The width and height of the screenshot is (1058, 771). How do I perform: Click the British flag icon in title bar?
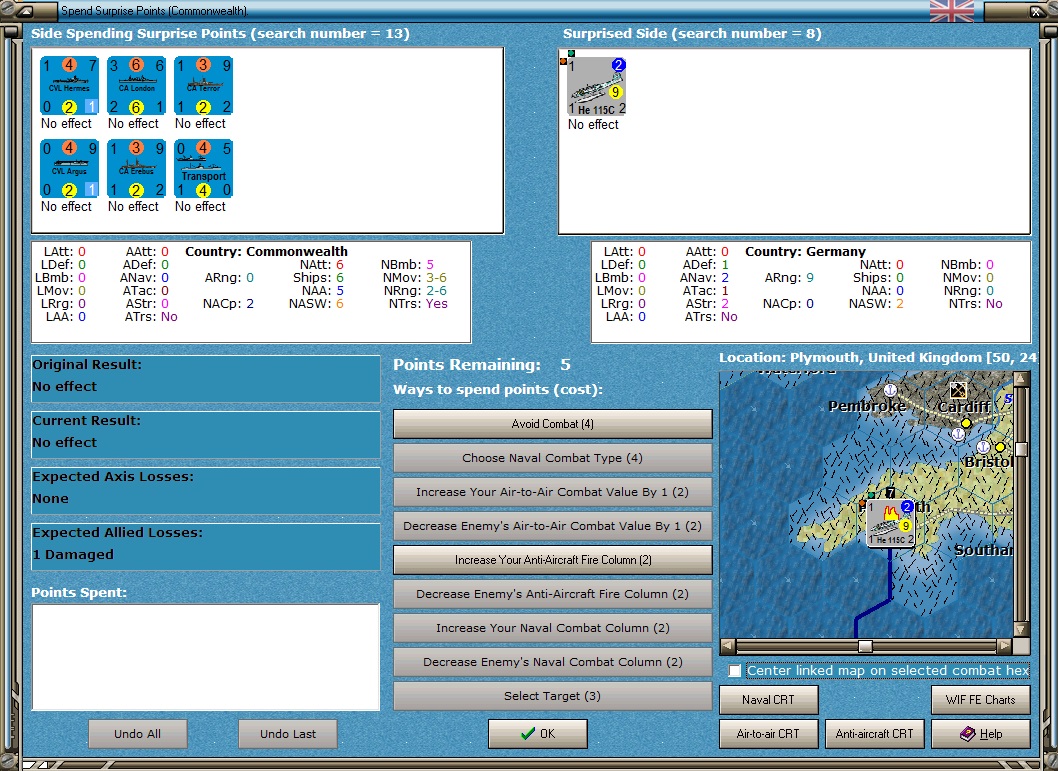(951, 11)
